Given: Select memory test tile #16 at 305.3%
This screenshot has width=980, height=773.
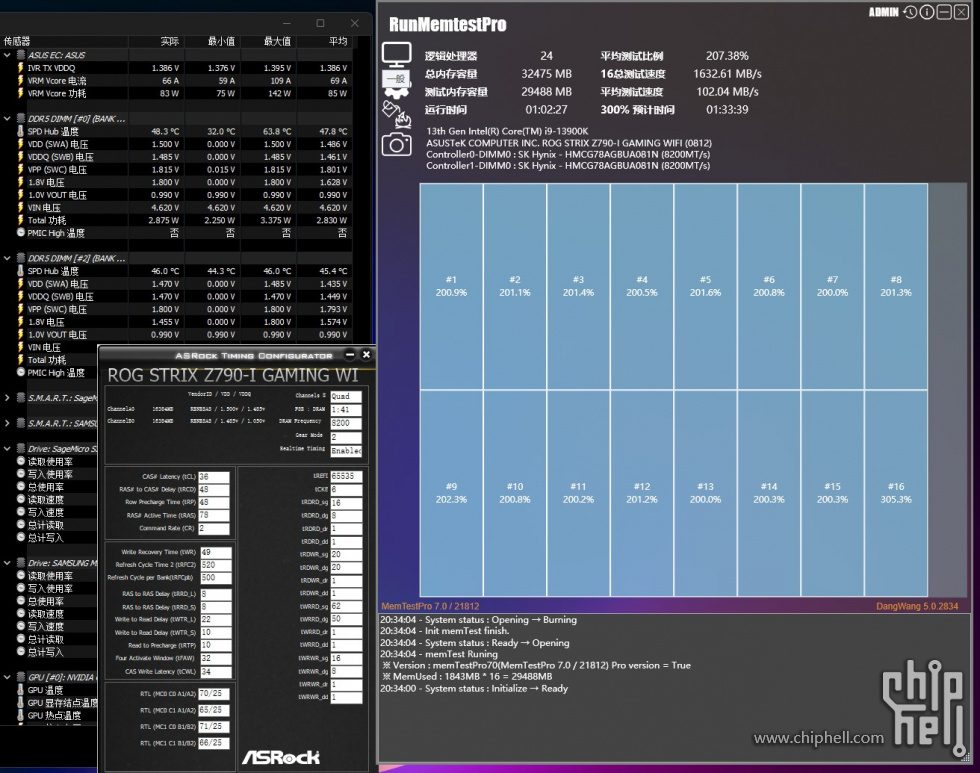Looking at the screenshot, I should tap(896, 493).
